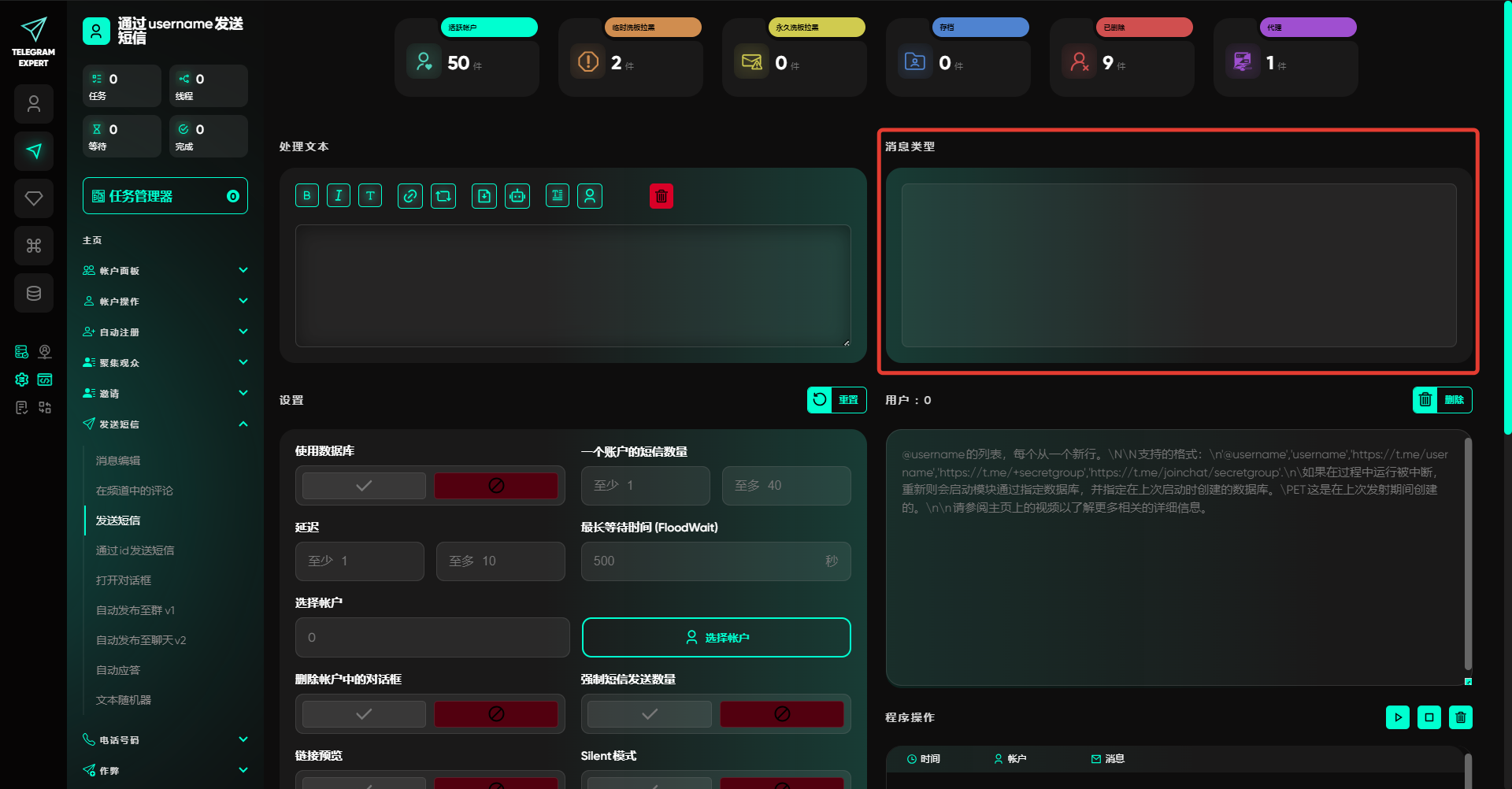This screenshot has height=789, width=1512.
Task: Click the robot icon in text toolbar
Action: [x=517, y=196]
